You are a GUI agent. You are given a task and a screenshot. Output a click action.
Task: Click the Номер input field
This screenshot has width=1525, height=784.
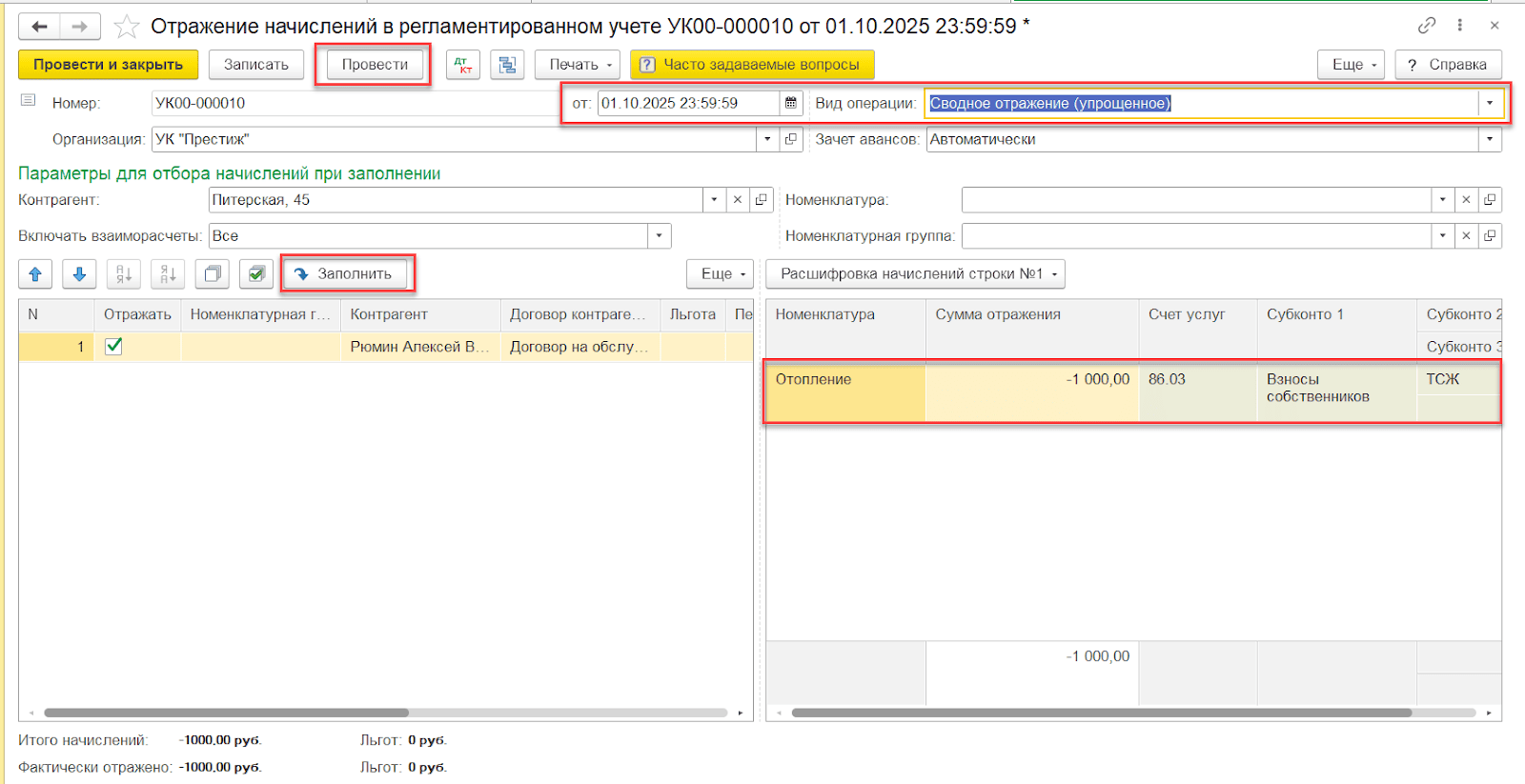(353, 103)
